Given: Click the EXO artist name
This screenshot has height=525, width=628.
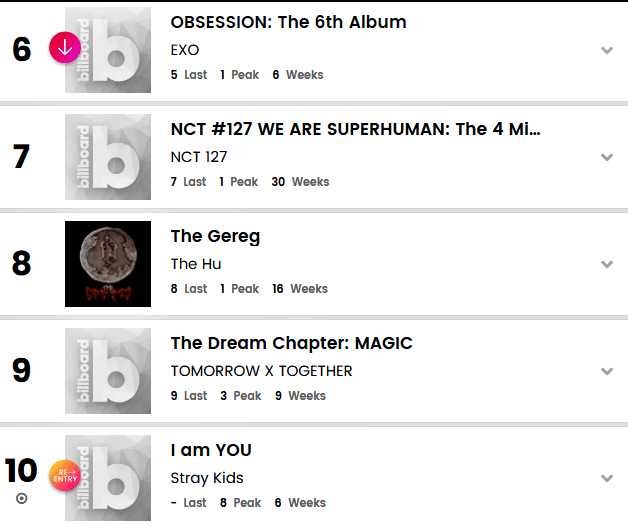Looking at the screenshot, I should tap(185, 50).
